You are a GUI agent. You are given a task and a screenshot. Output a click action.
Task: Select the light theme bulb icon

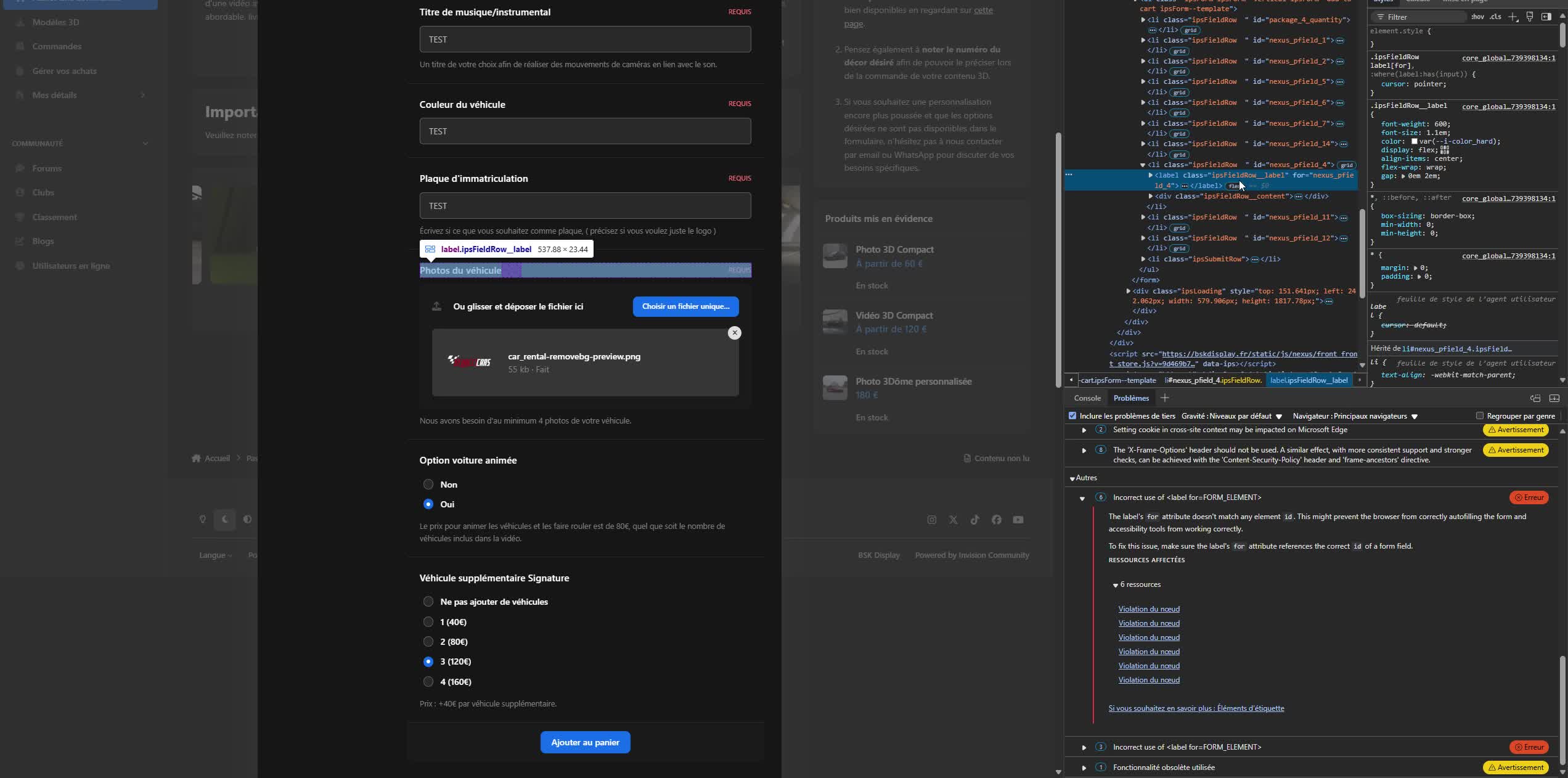point(203,519)
